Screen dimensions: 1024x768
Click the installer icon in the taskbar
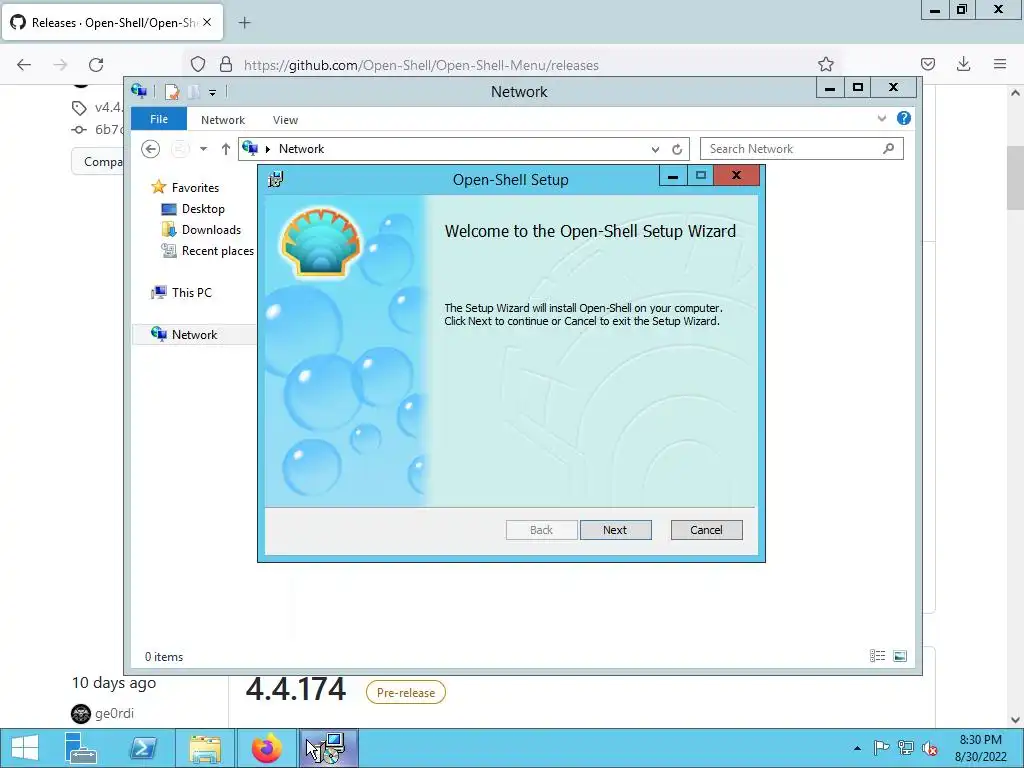pos(329,748)
